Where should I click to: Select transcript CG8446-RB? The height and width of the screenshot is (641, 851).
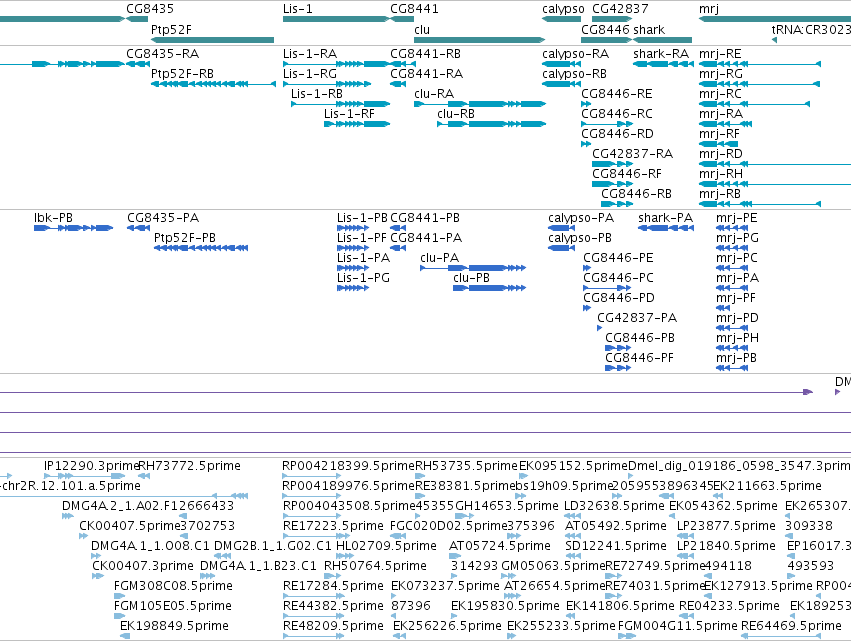[x=636, y=193]
